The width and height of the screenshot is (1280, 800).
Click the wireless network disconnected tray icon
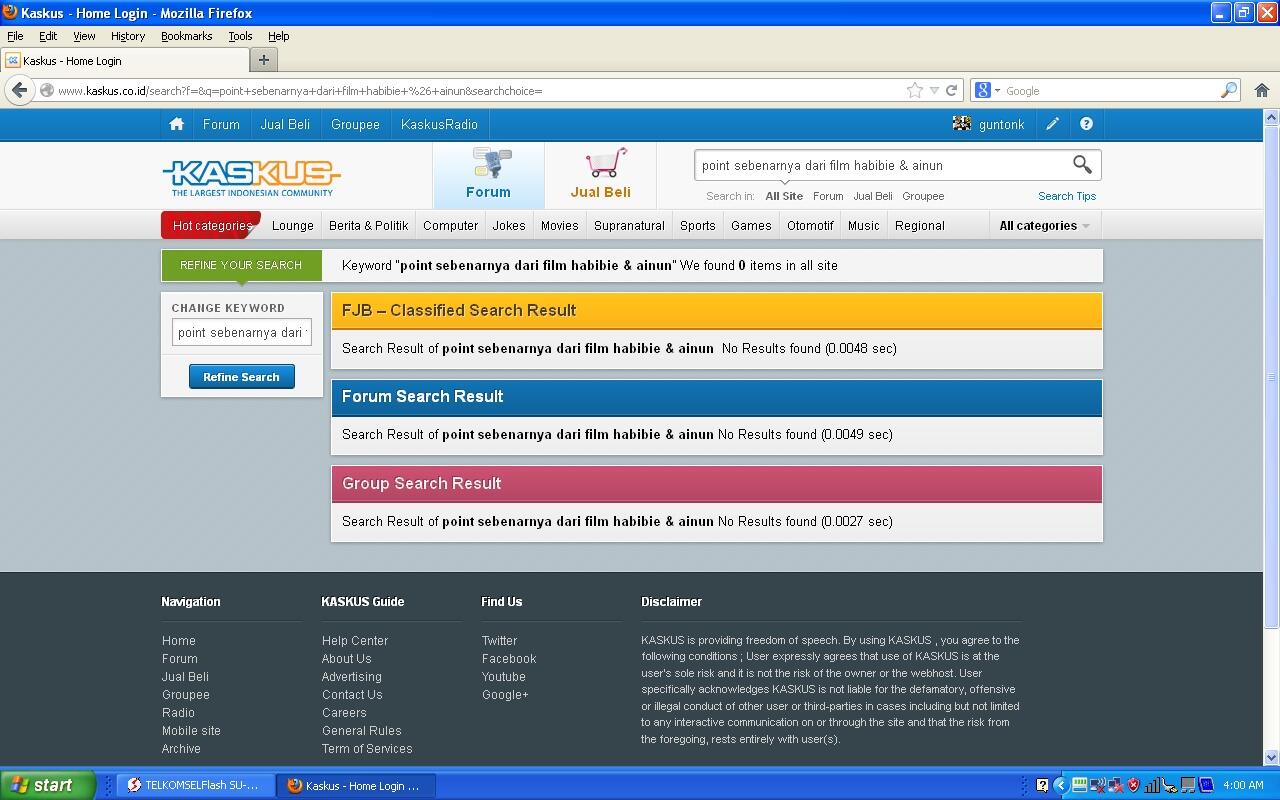pos(1098,785)
